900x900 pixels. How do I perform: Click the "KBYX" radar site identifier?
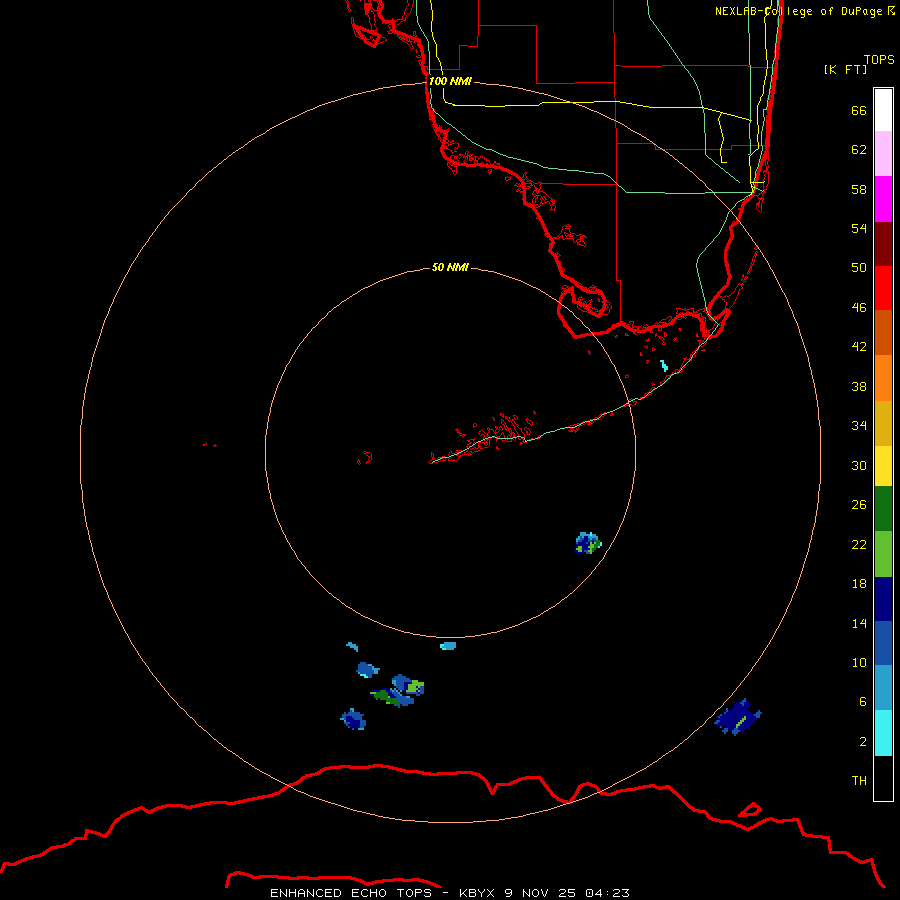(476, 893)
